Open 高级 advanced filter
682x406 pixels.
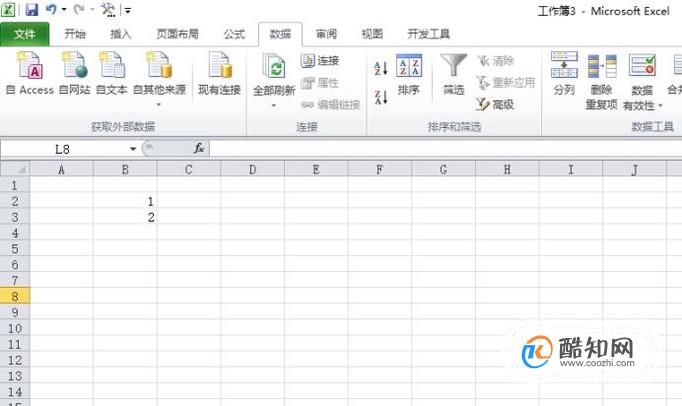pyautogui.click(x=495, y=104)
